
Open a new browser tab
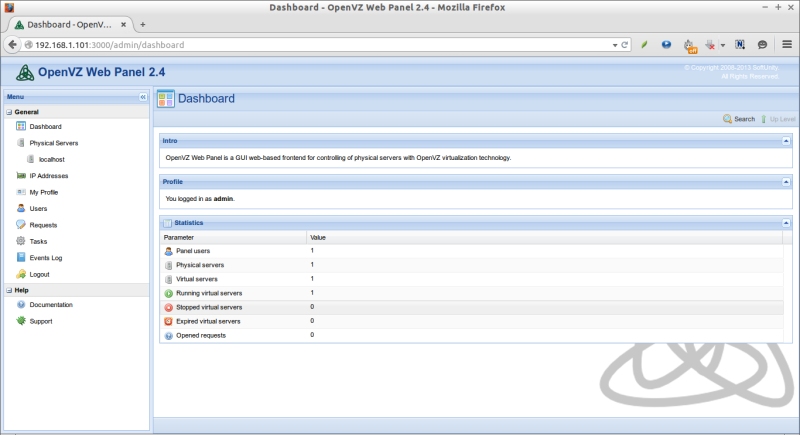click(x=143, y=24)
